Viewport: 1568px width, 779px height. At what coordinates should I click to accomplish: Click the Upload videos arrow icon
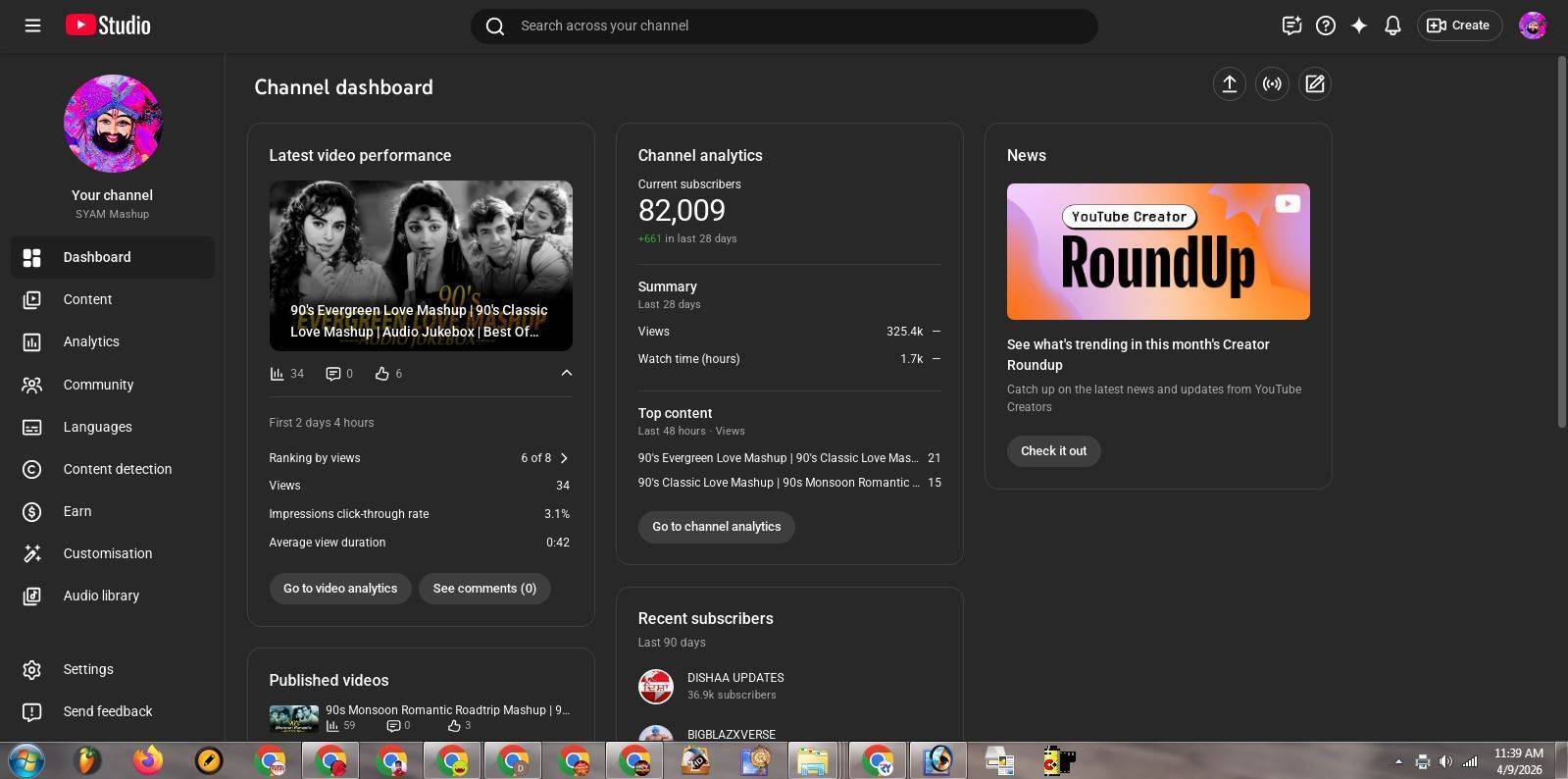pyautogui.click(x=1229, y=84)
